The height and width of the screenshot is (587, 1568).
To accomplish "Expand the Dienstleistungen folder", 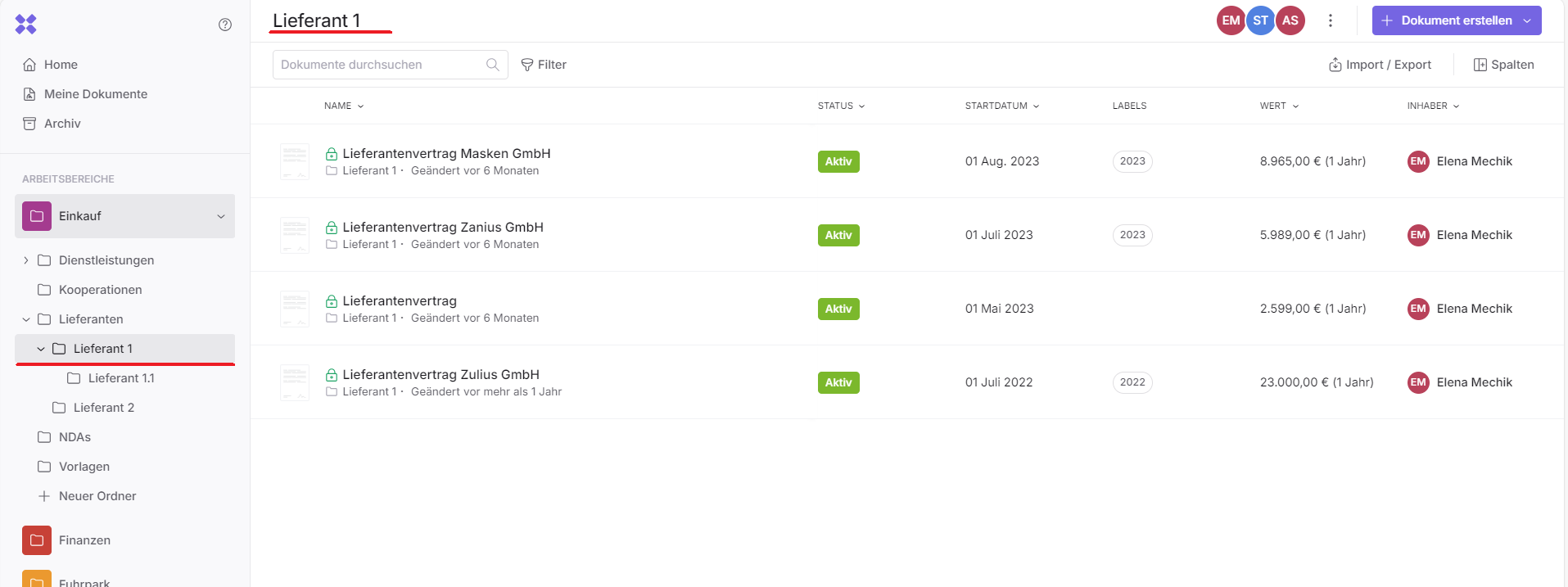I will 26,260.
